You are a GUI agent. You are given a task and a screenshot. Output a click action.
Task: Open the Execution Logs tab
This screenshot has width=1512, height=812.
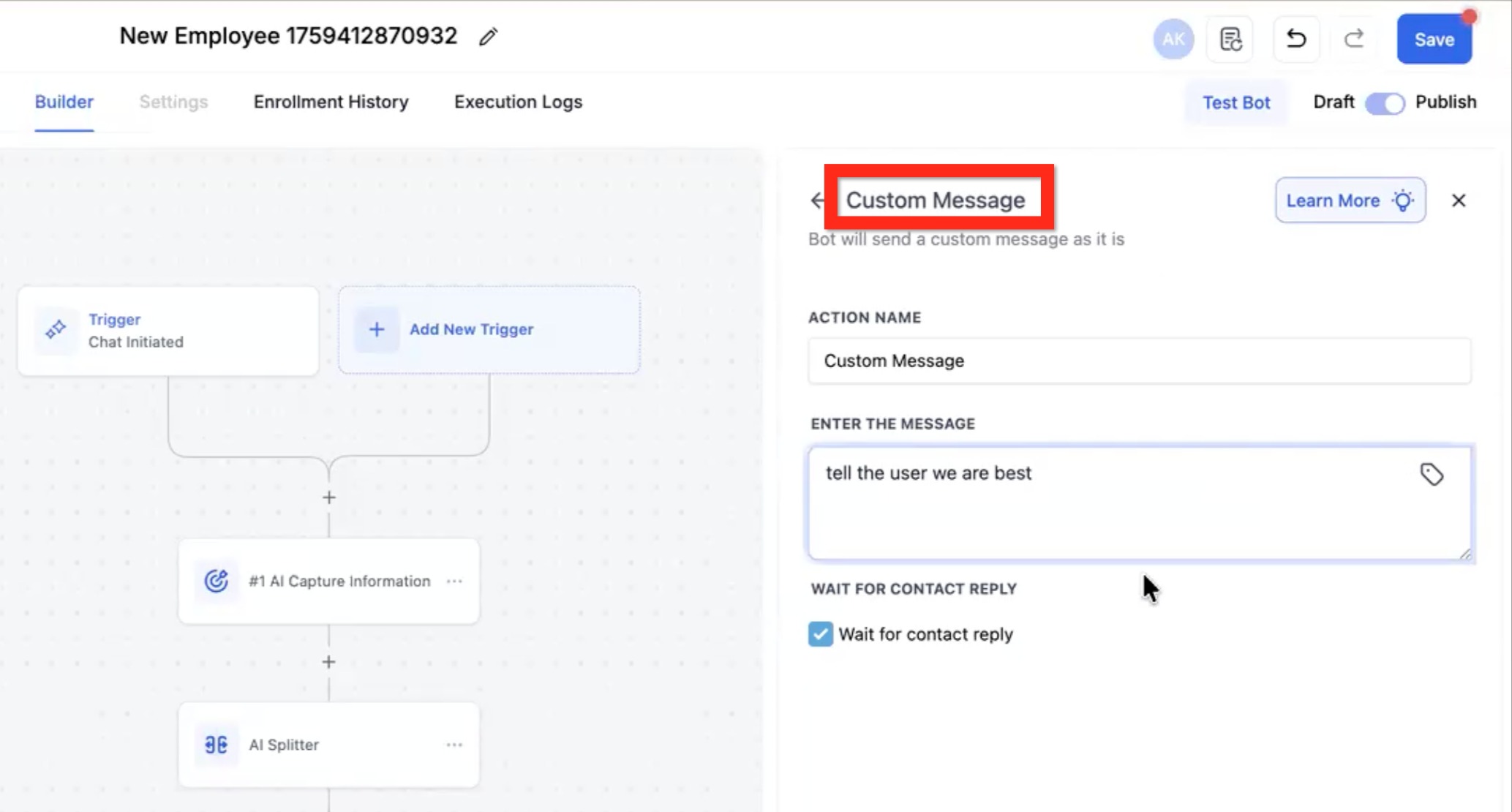(518, 102)
